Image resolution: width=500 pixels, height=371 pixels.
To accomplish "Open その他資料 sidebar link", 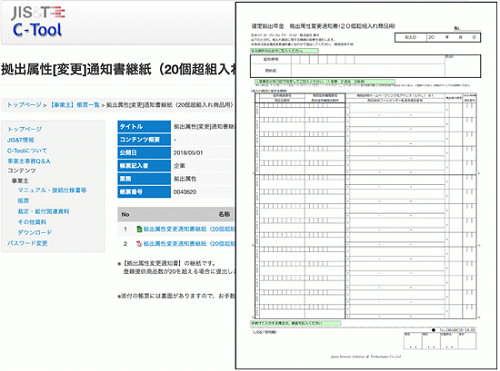I will (x=32, y=222).
